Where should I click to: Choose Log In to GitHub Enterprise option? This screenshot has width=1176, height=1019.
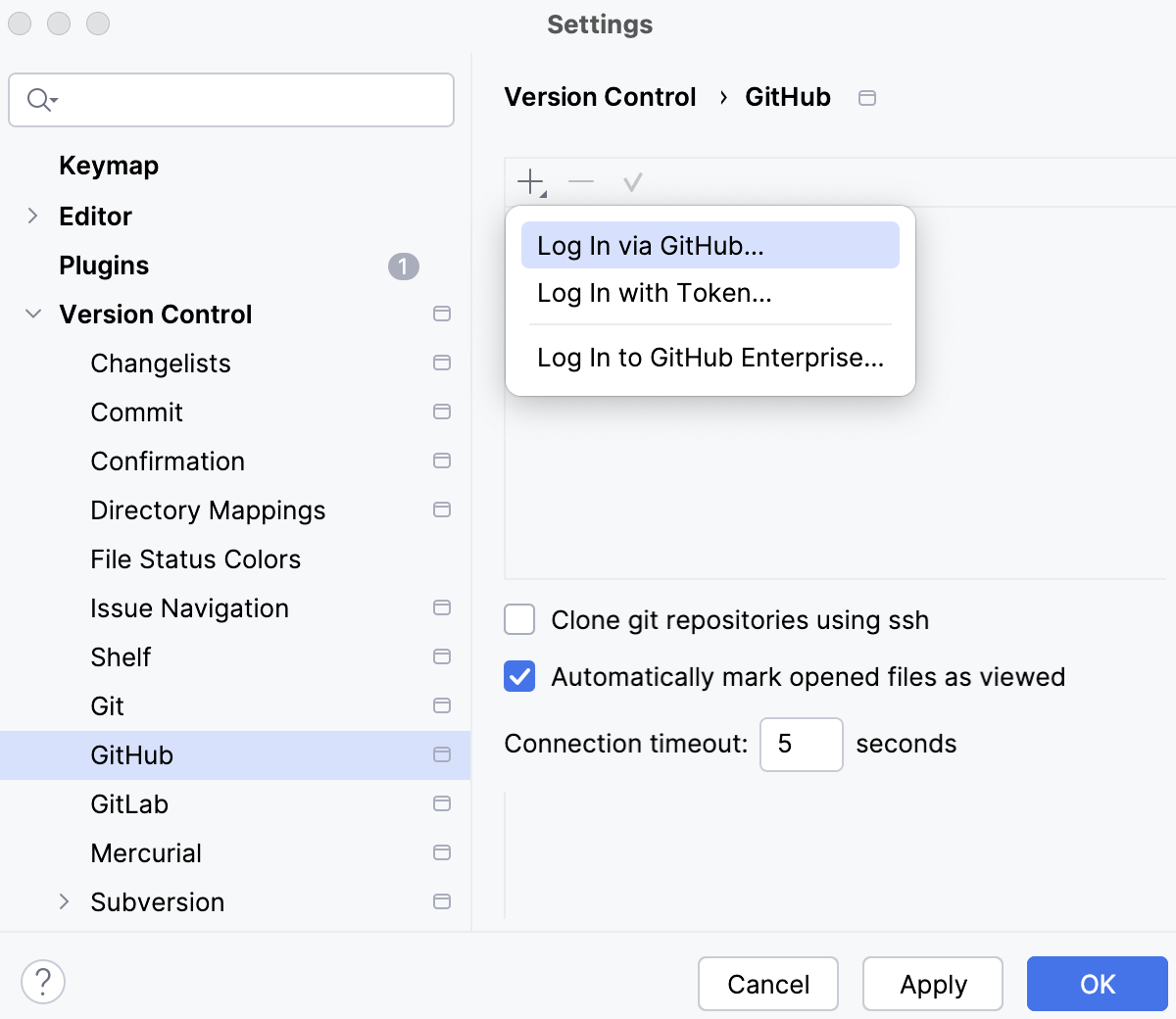(710, 358)
